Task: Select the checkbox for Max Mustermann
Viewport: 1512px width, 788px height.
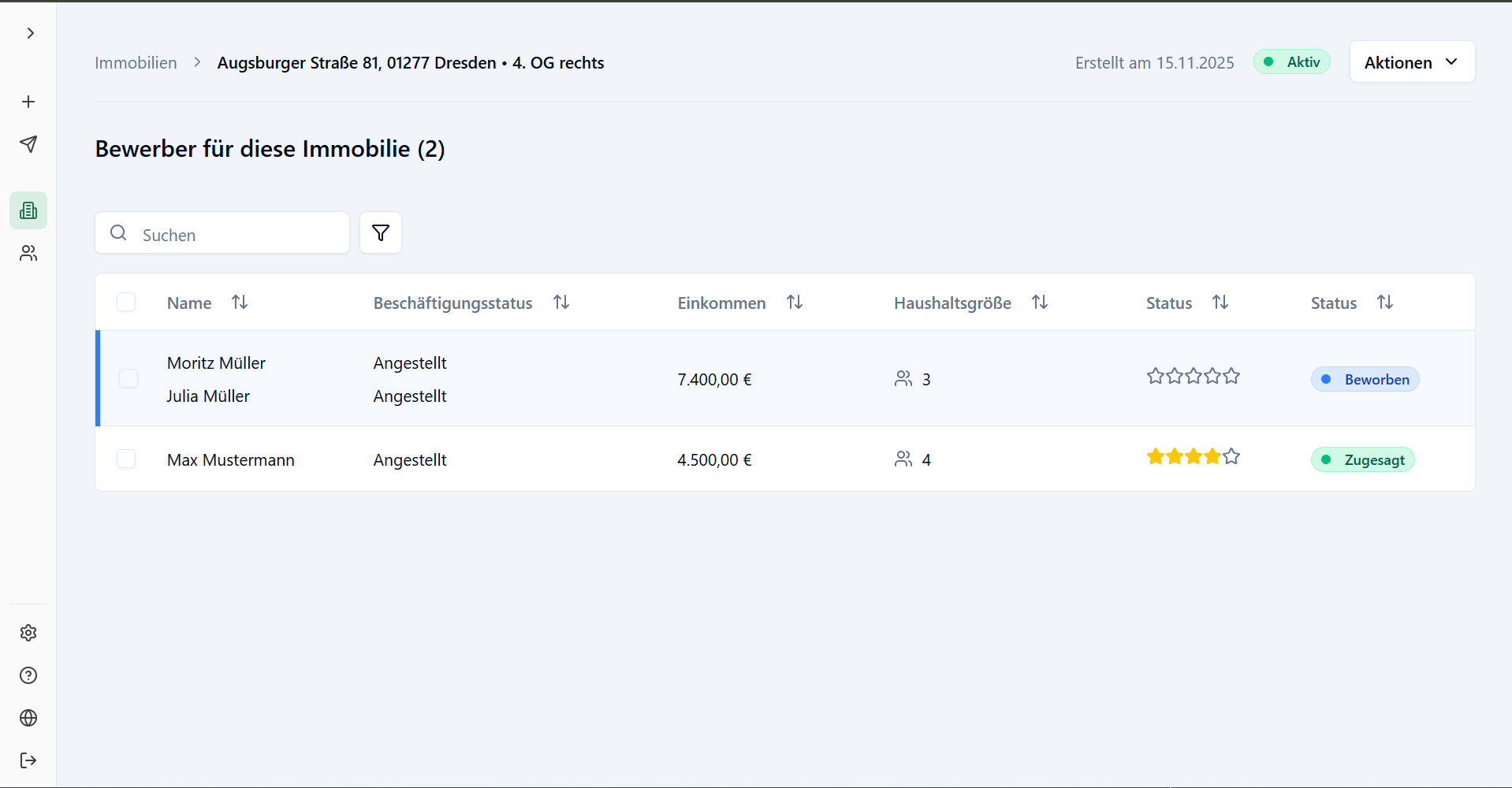Action: [126, 459]
